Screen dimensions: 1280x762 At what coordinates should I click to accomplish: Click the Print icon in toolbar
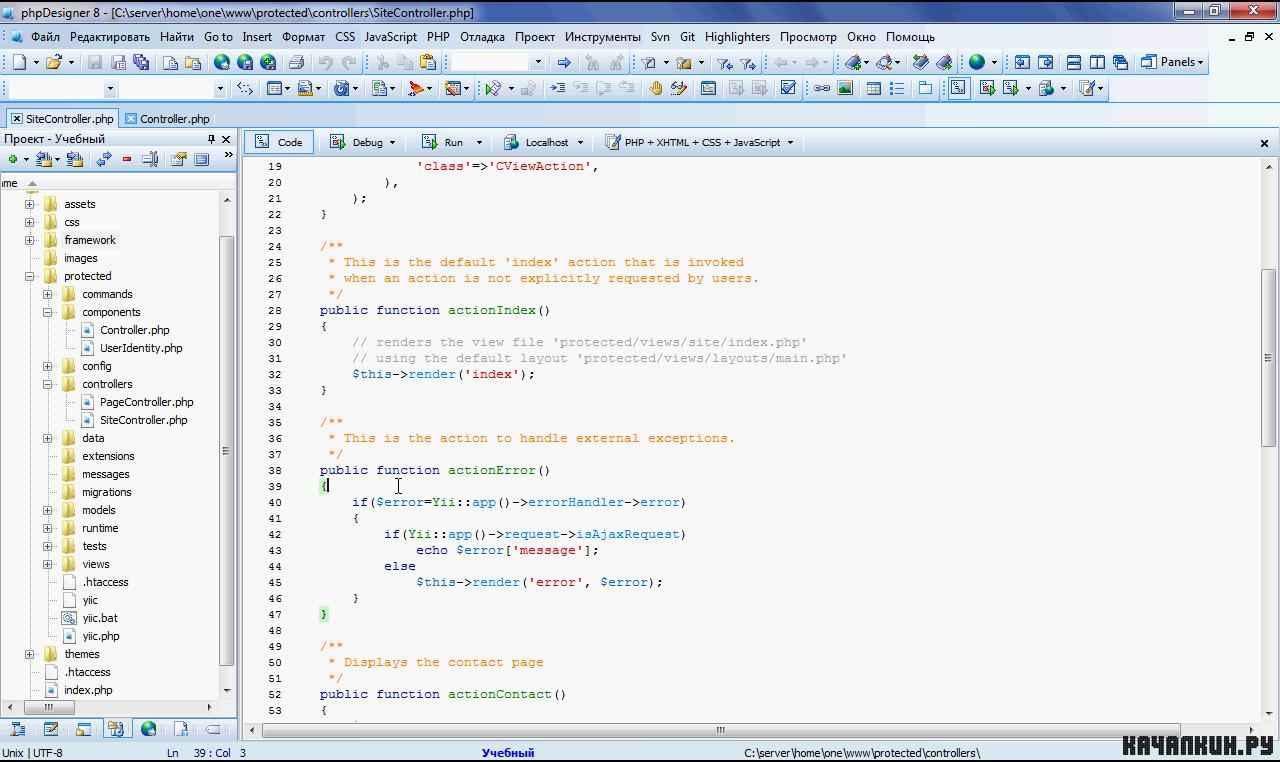pyautogui.click(x=296, y=62)
